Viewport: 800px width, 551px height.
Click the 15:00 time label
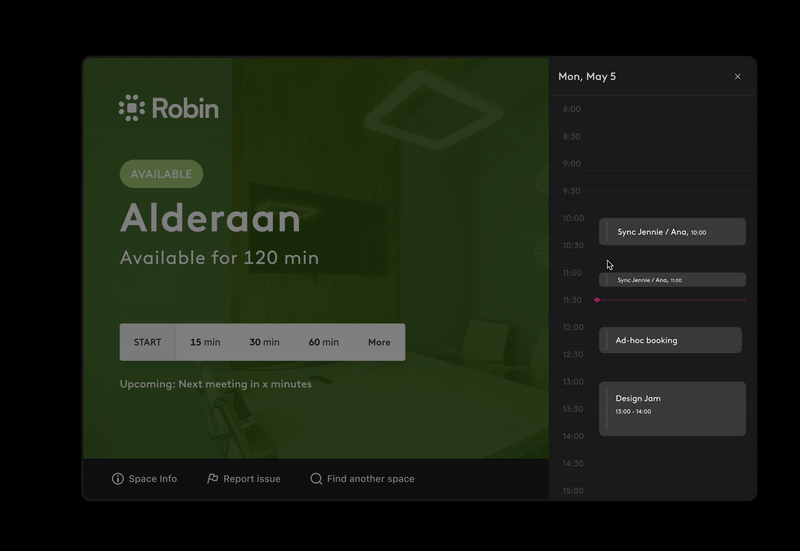(x=573, y=491)
